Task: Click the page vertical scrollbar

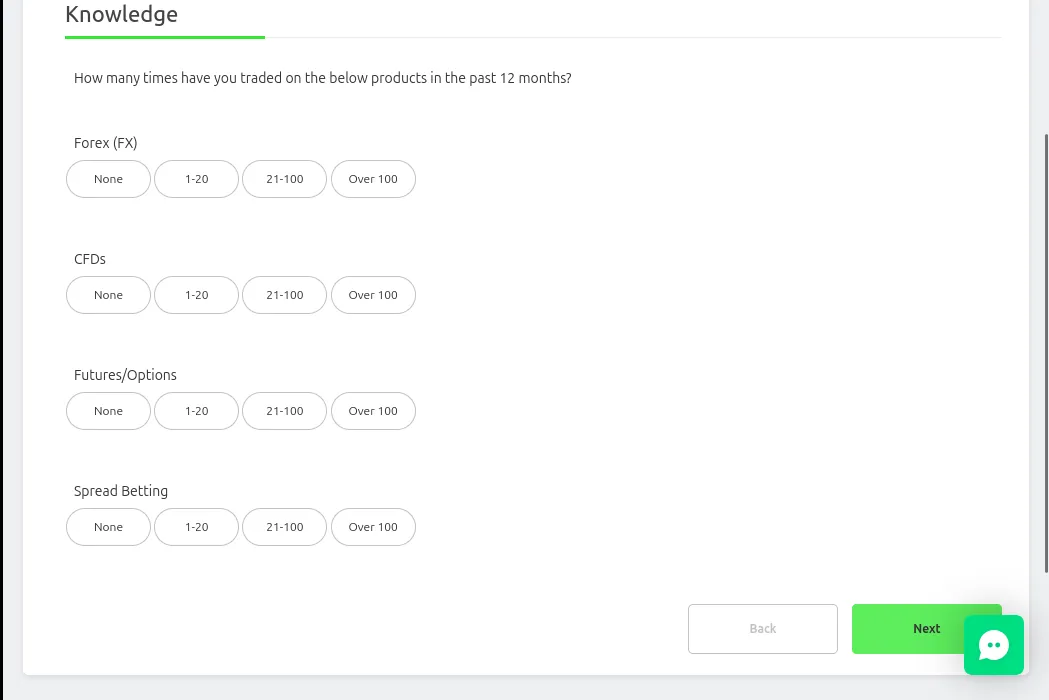Action: 1046,353
